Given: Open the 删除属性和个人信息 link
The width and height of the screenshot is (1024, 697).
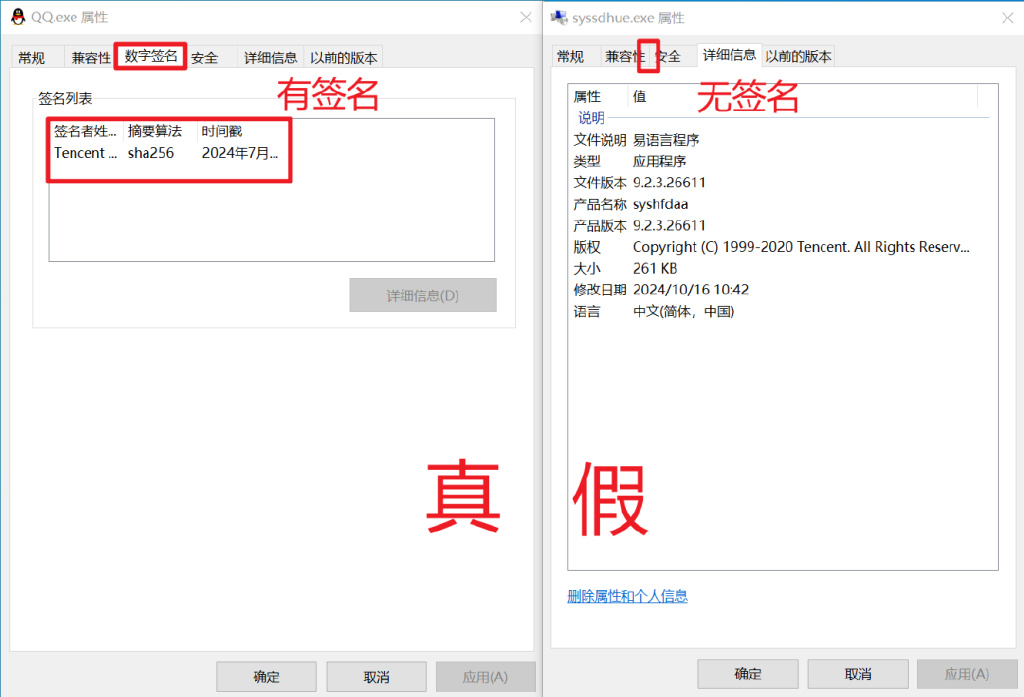Looking at the screenshot, I should click(x=627, y=596).
